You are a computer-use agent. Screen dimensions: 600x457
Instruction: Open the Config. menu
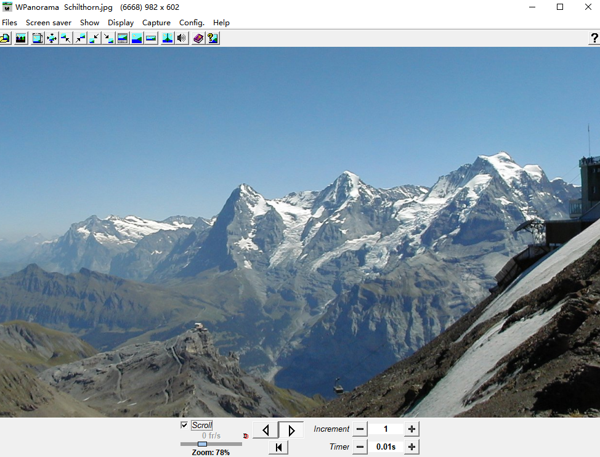tap(191, 22)
